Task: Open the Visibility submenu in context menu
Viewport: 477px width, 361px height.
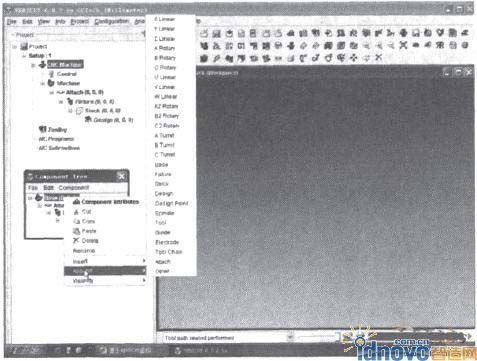Action: tap(106, 281)
